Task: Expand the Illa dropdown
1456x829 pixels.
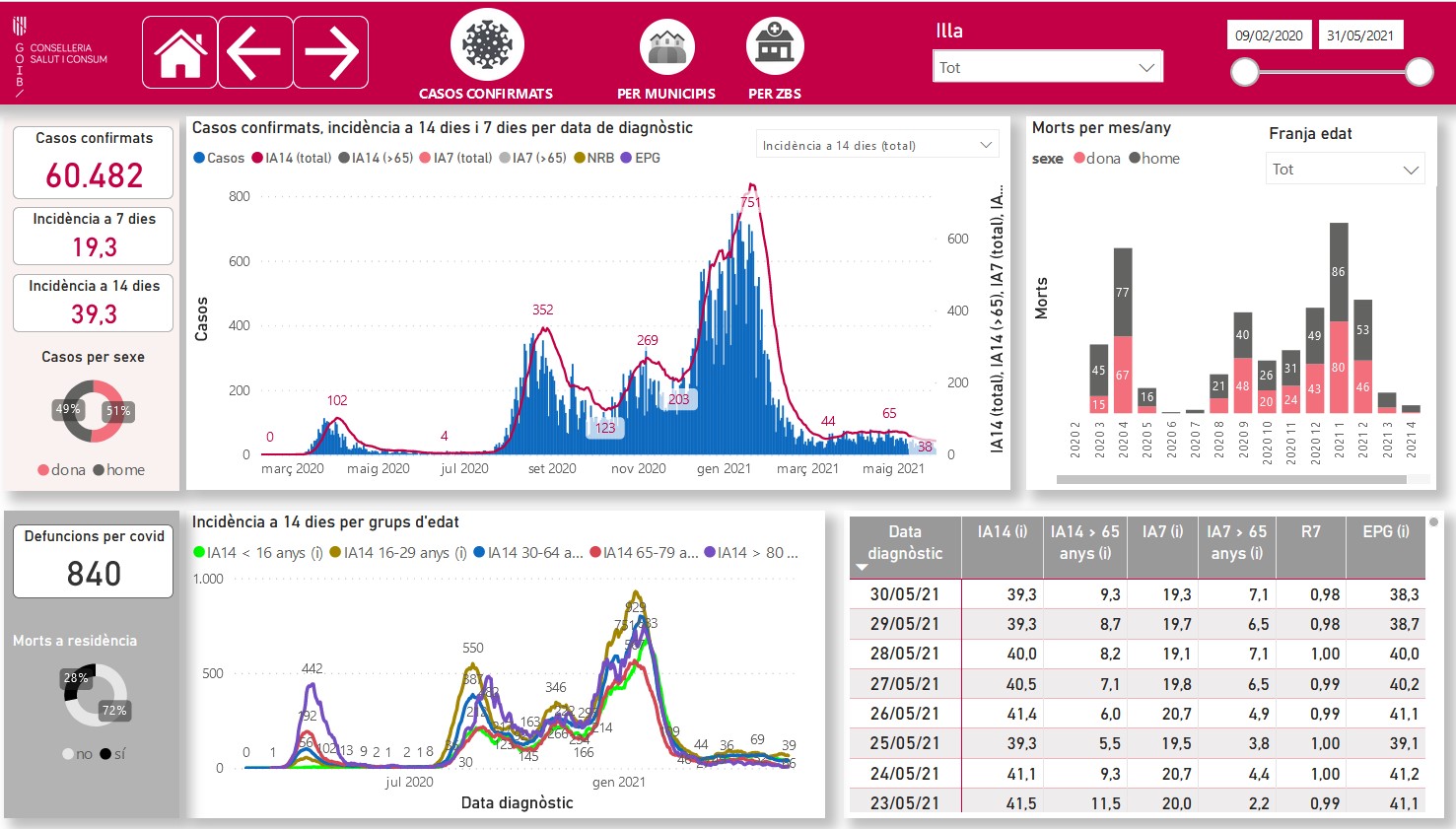Action: (1047, 67)
